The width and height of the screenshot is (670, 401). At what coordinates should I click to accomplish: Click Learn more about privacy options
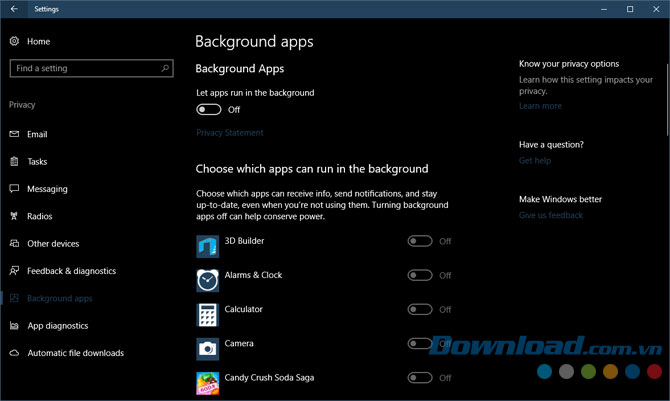540,106
